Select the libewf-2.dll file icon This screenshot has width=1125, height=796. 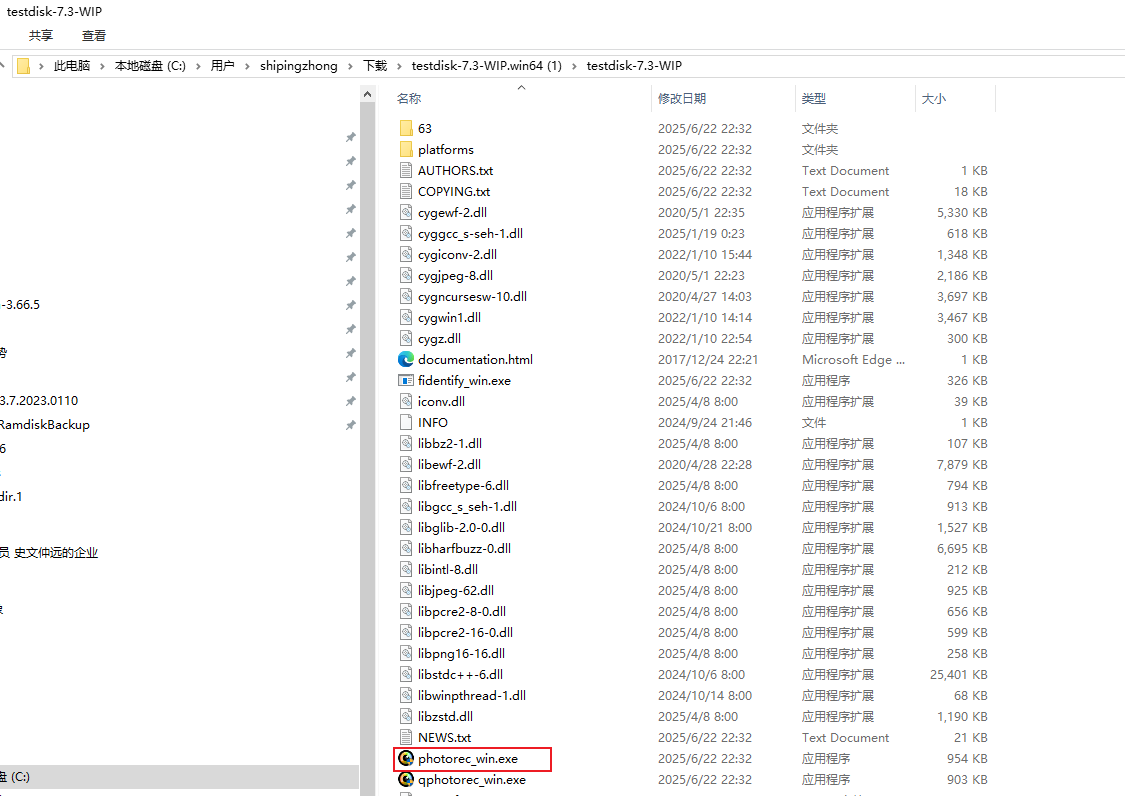406,464
